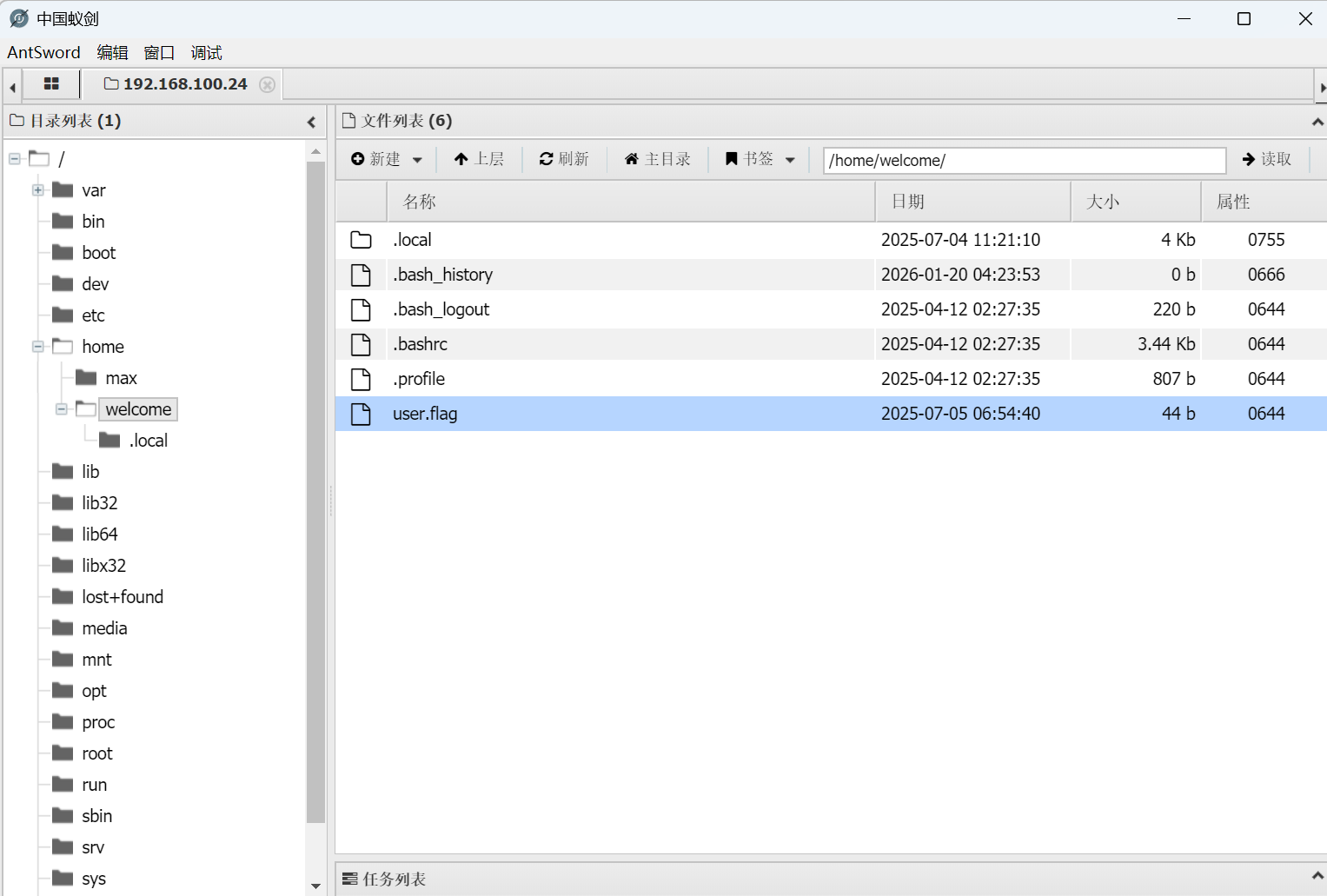Open the new (新建) dropdown menu
The image size is (1327, 896).
tap(387, 159)
